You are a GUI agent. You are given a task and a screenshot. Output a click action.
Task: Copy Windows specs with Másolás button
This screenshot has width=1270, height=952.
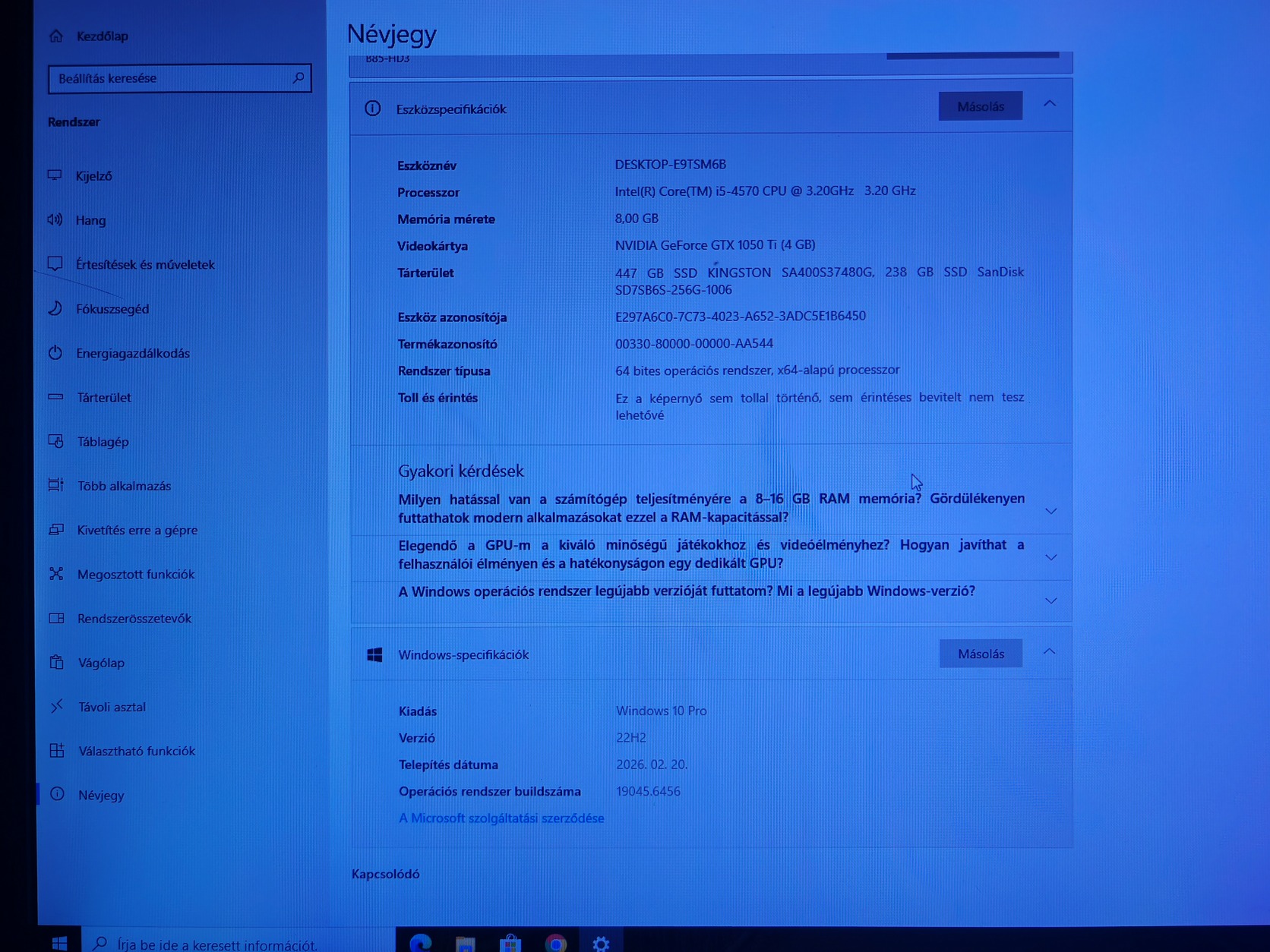[x=981, y=654]
